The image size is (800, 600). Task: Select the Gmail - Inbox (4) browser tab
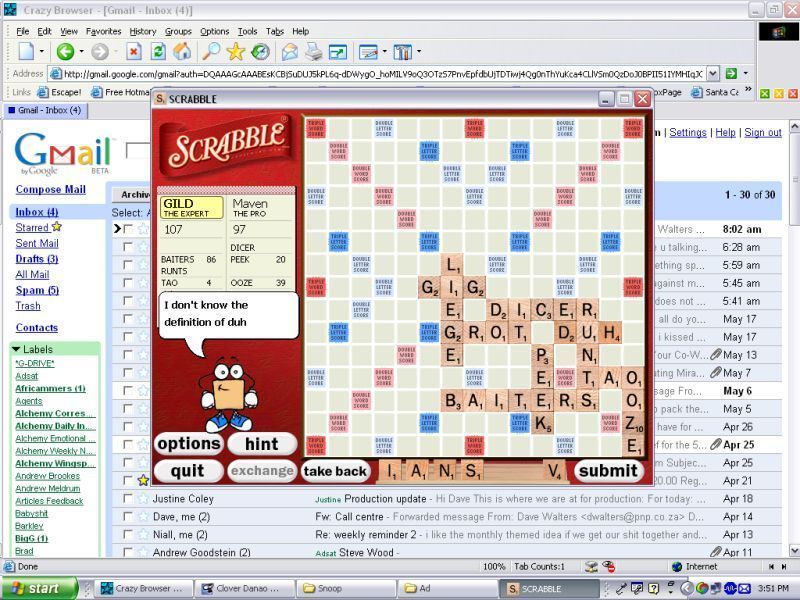click(x=45, y=110)
